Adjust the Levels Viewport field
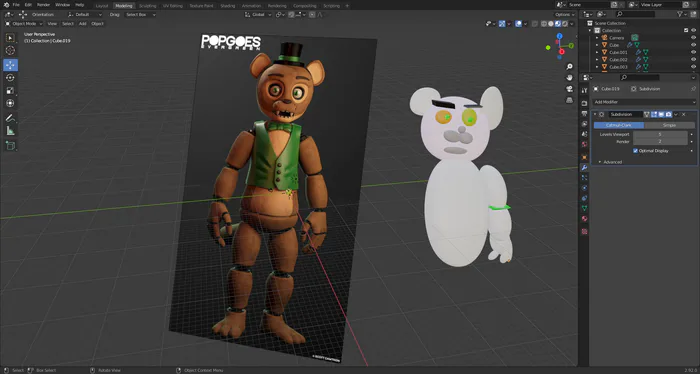 pos(660,134)
